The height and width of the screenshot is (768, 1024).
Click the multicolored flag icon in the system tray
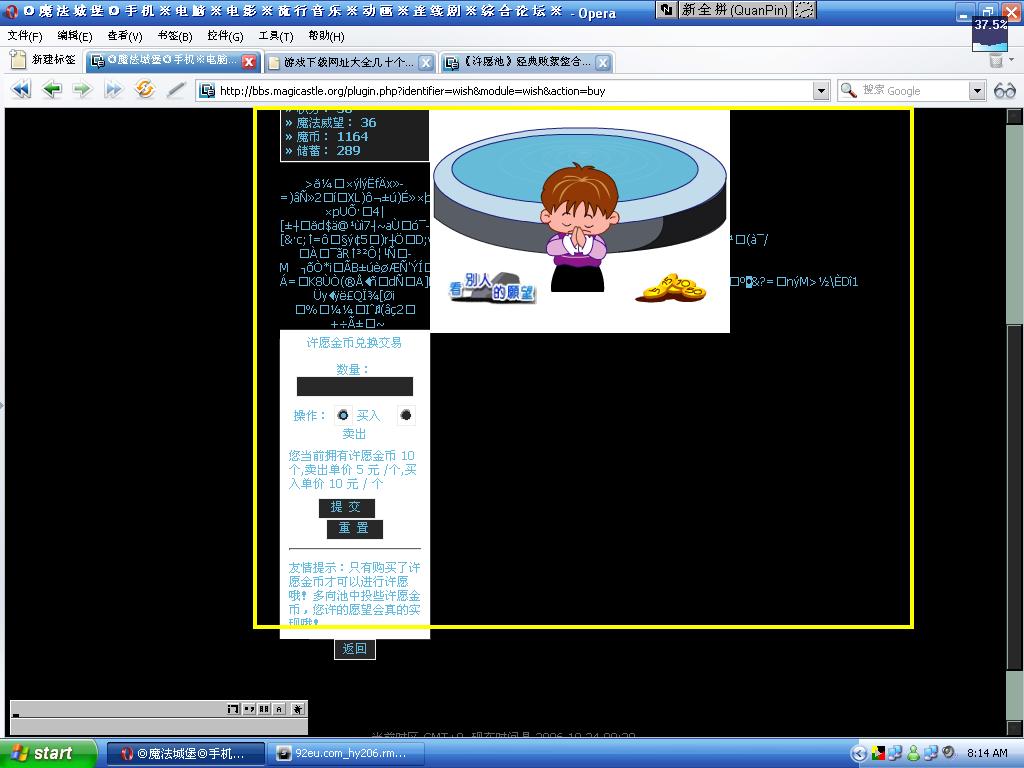click(x=878, y=753)
